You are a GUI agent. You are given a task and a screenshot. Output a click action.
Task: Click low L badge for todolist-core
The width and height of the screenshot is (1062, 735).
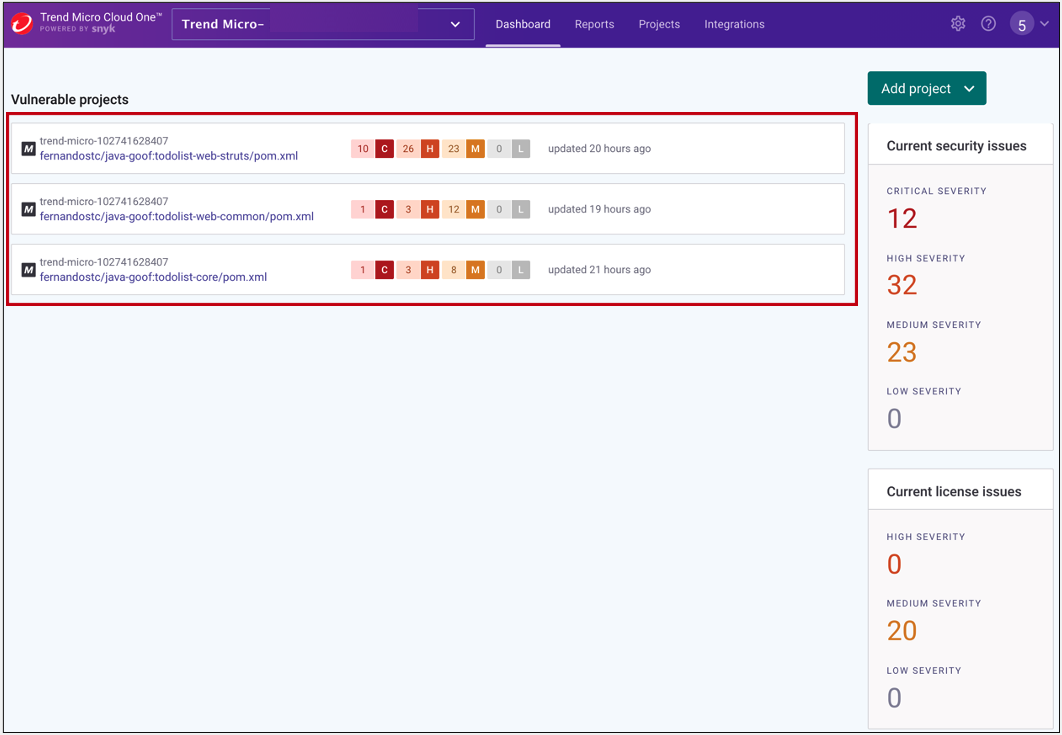pos(520,270)
